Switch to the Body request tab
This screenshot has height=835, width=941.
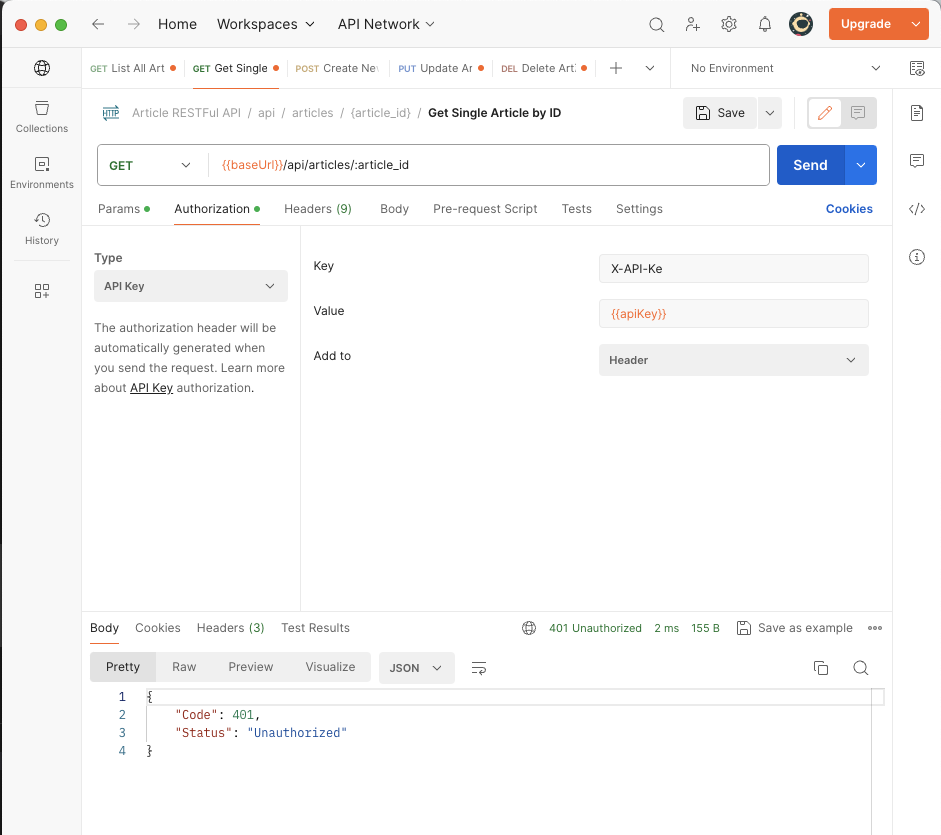tap(394, 209)
